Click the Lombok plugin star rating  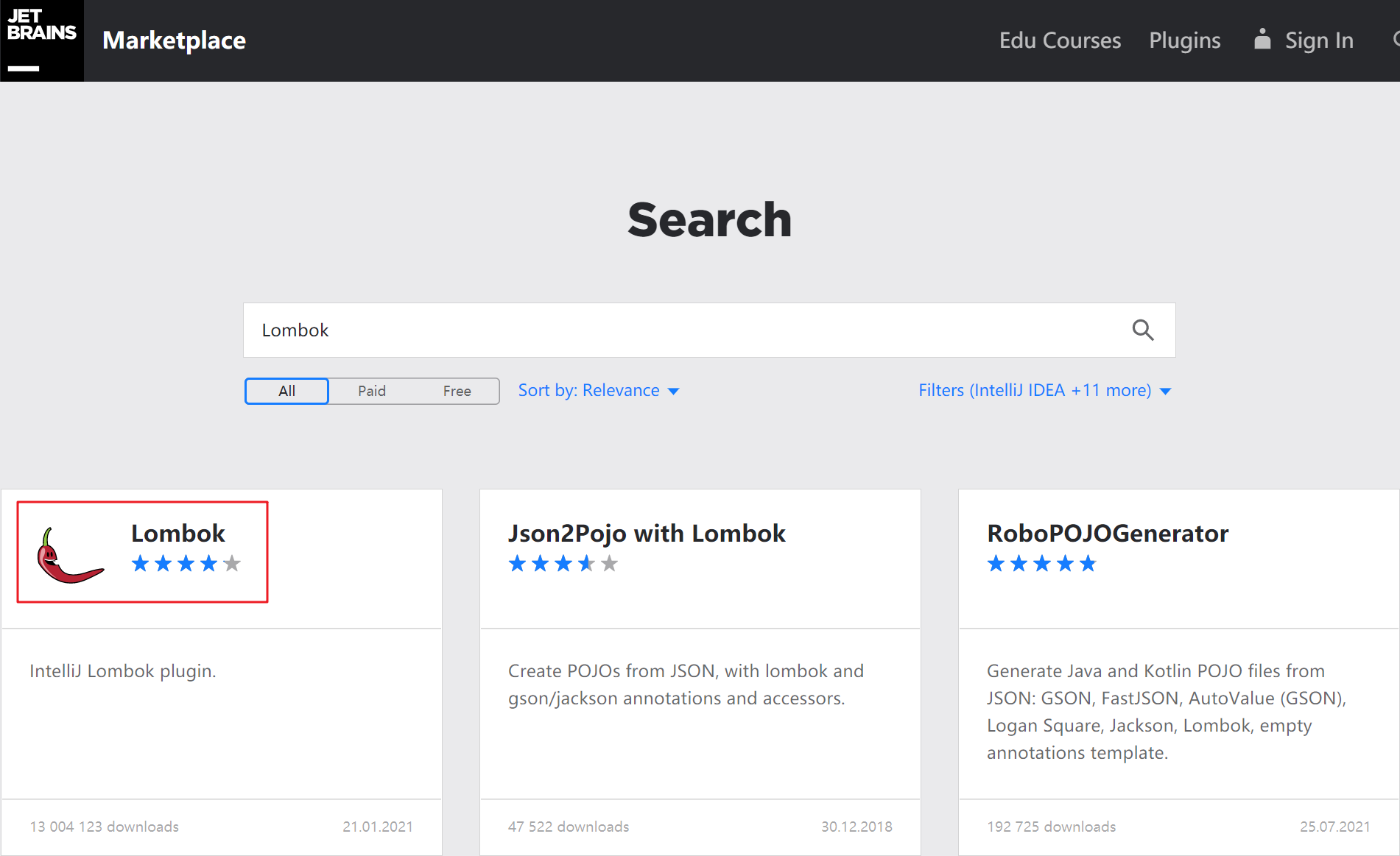pyautogui.click(x=186, y=564)
